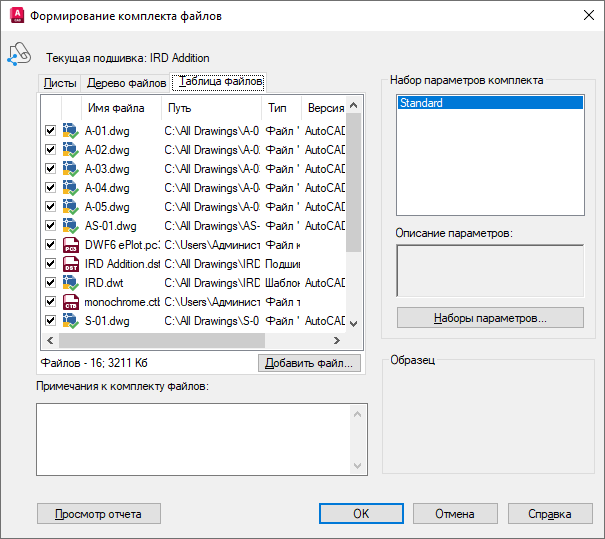Switch to the Листы tab
Viewport: 605px width, 539px height.
tap(59, 83)
